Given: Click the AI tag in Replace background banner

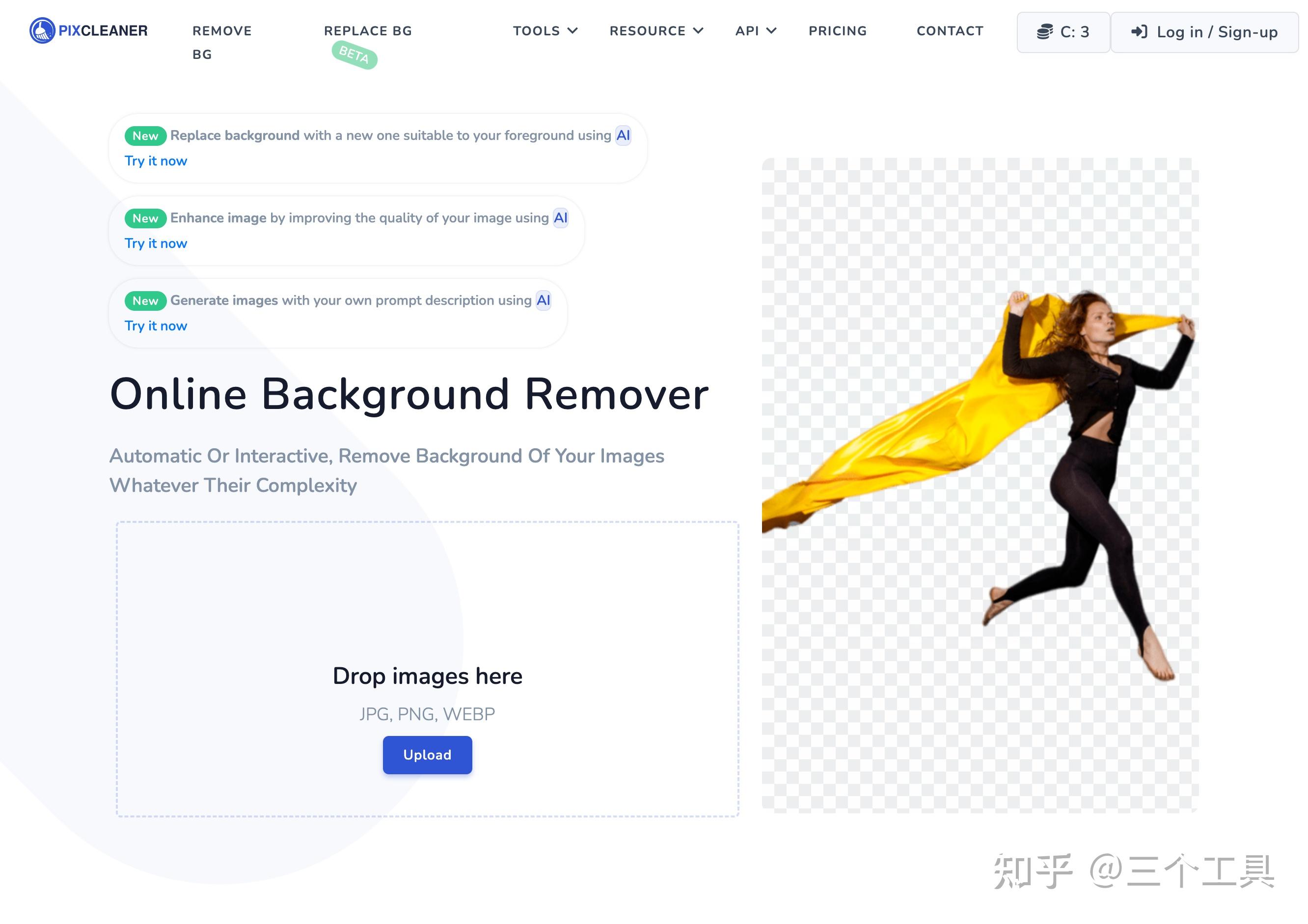Looking at the screenshot, I should 623,136.
